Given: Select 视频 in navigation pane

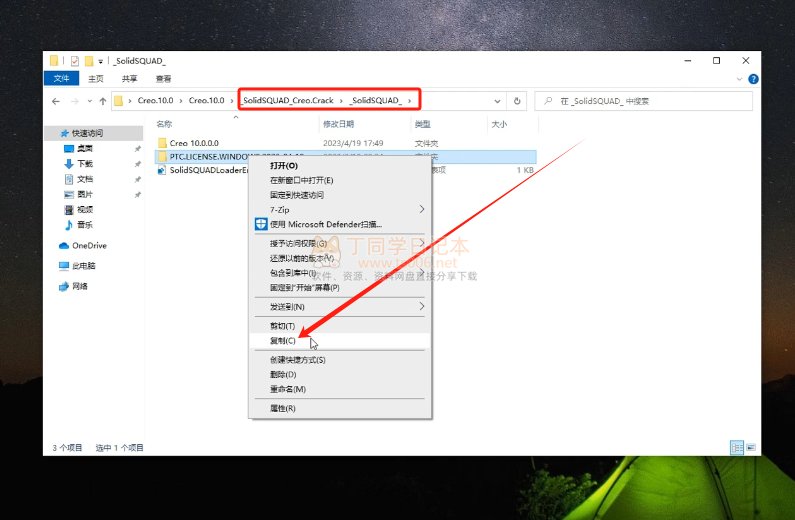Looking at the screenshot, I should click(84, 209).
